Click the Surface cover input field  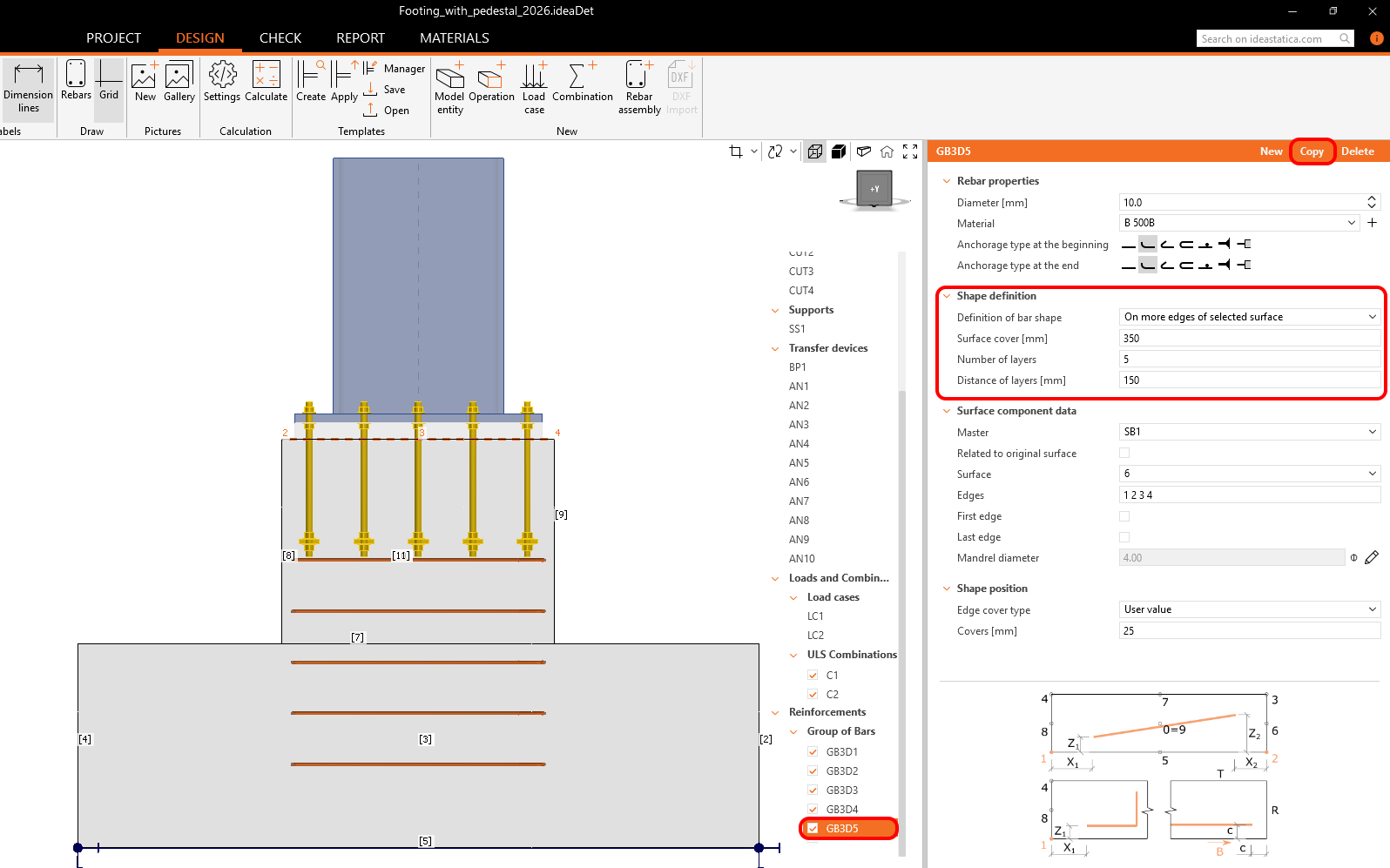tap(1249, 339)
